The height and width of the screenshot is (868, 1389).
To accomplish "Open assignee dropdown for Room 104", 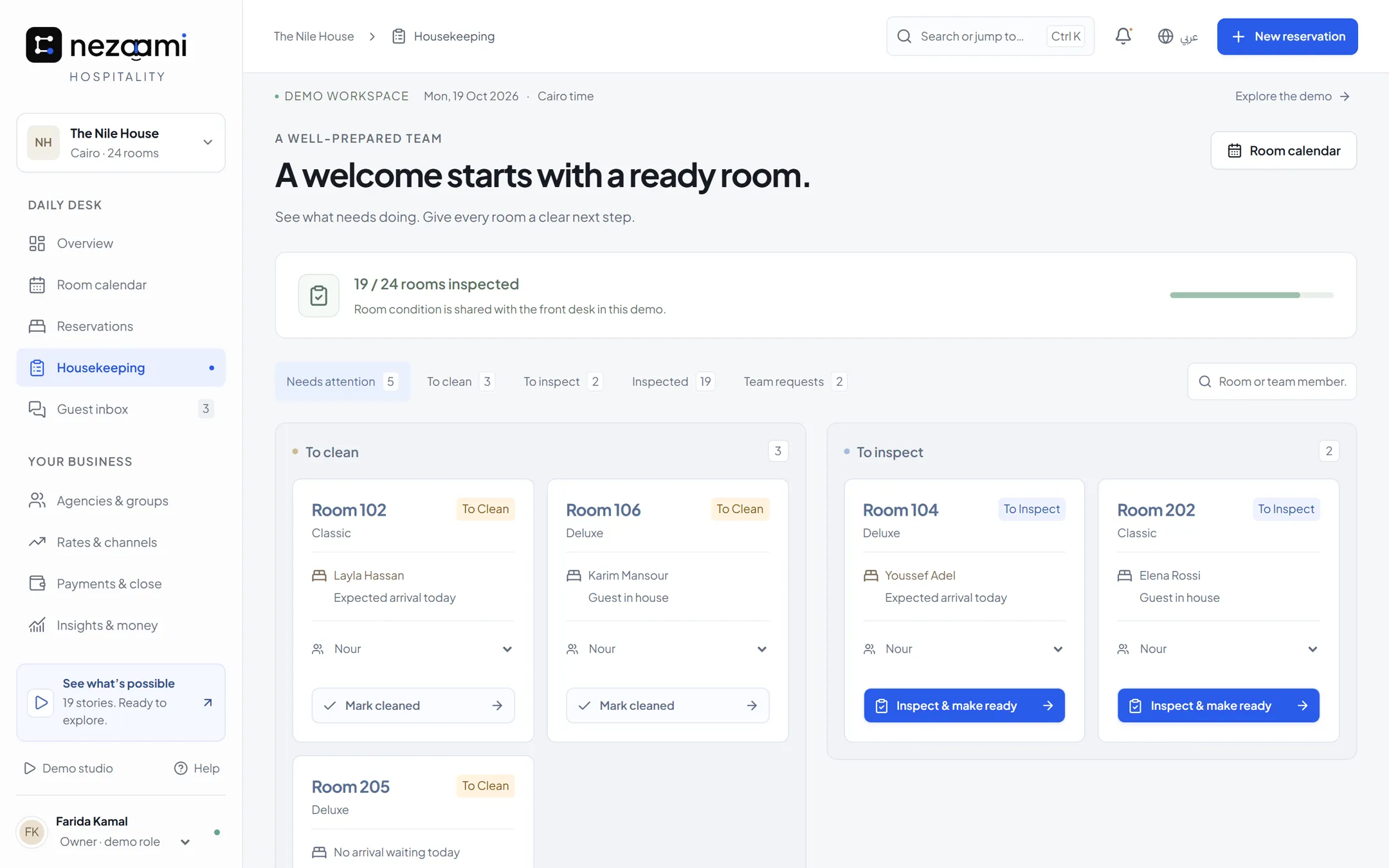I will [x=963, y=649].
